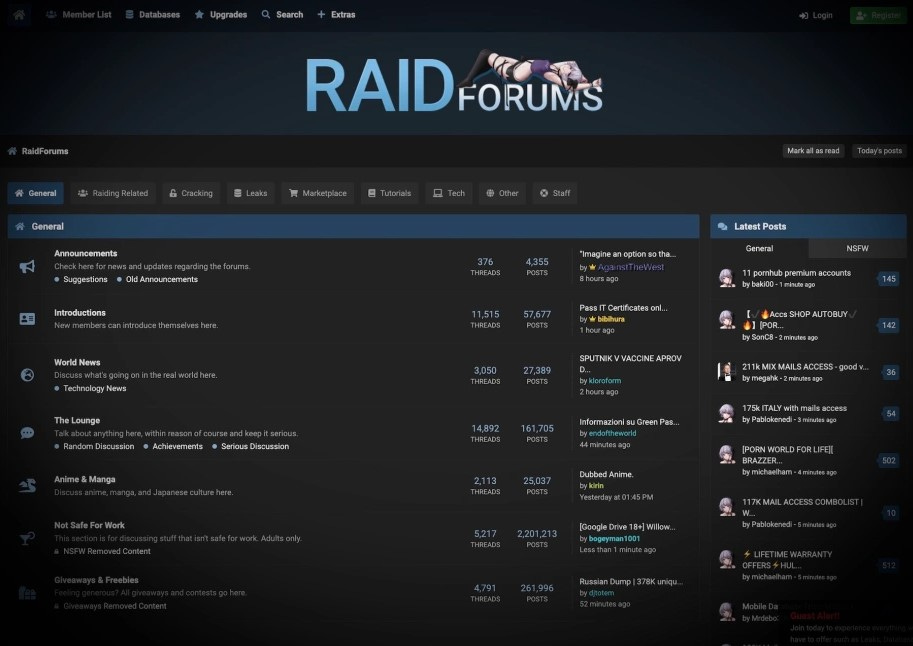Click Mark all as read button
The width and height of the screenshot is (913, 646).
(x=813, y=151)
